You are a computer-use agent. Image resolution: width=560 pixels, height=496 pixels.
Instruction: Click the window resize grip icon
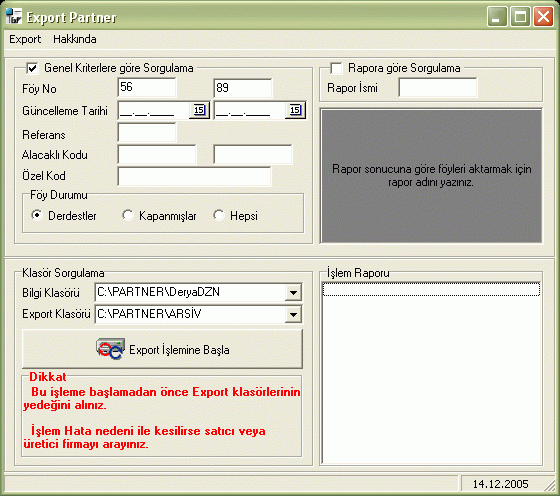551,486
